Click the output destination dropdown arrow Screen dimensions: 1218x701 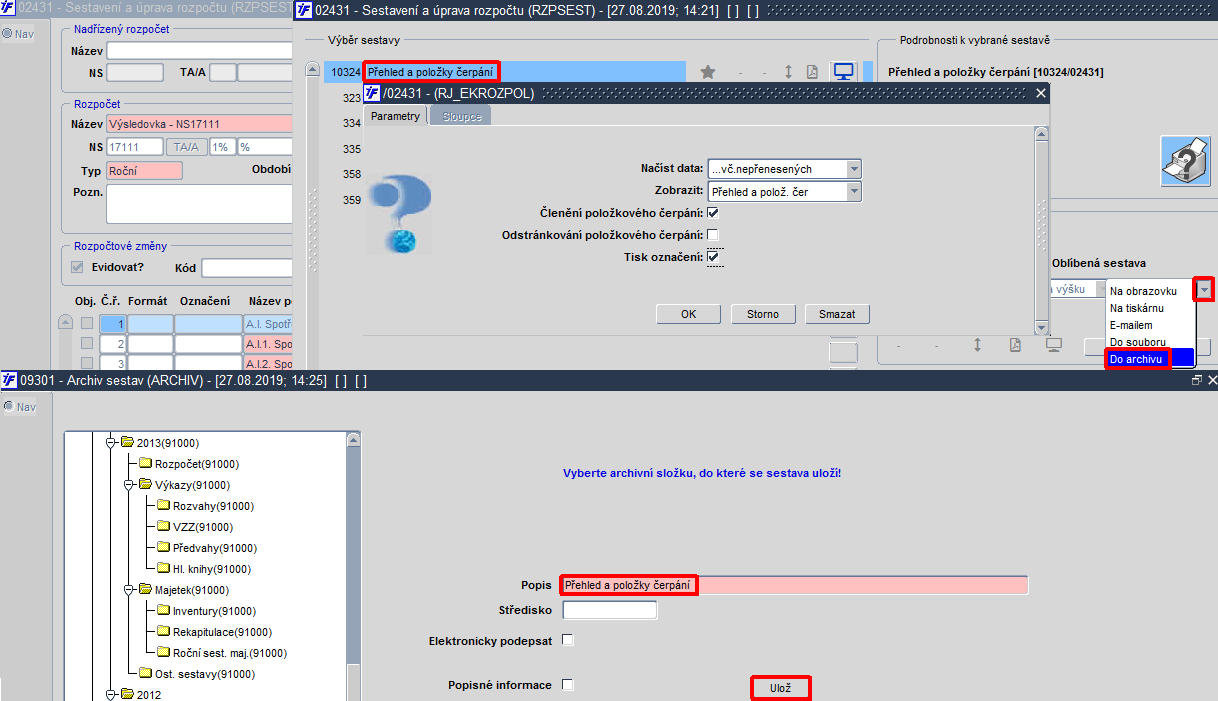[x=1205, y=290]
